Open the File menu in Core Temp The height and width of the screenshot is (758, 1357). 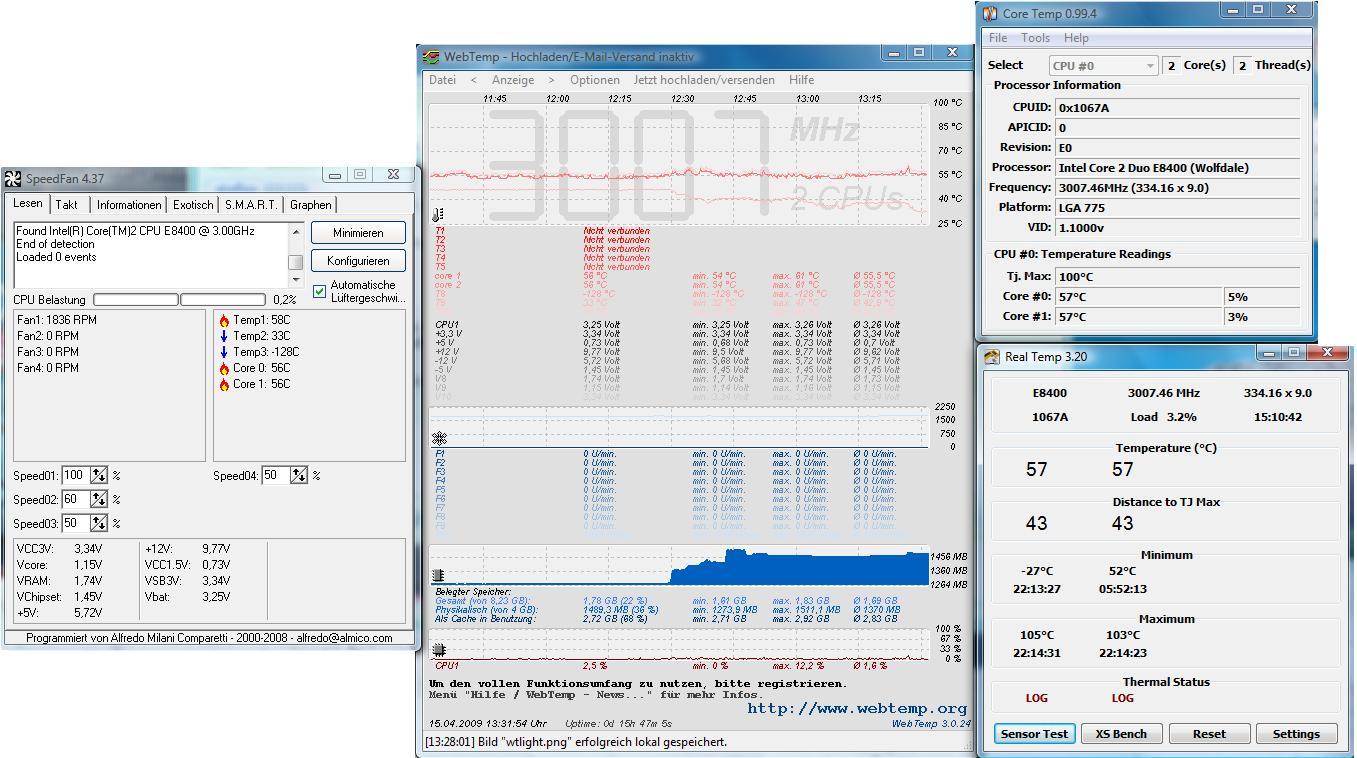point(998,38)
